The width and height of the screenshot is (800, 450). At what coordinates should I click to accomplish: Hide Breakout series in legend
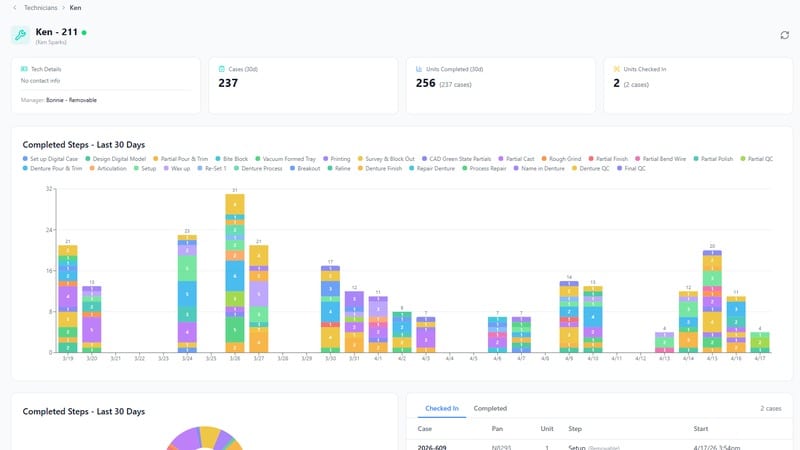[305, 168]
